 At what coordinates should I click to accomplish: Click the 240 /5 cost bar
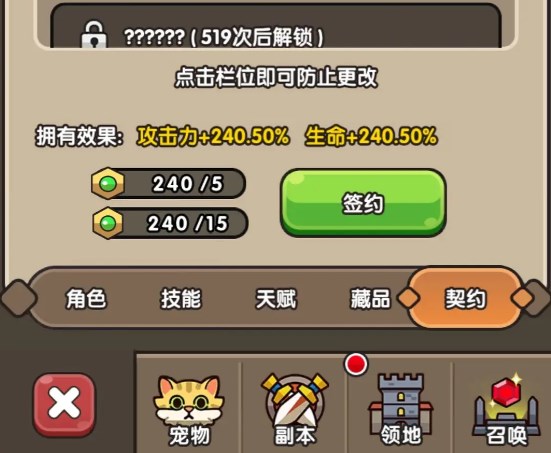(x=168, y=183)
